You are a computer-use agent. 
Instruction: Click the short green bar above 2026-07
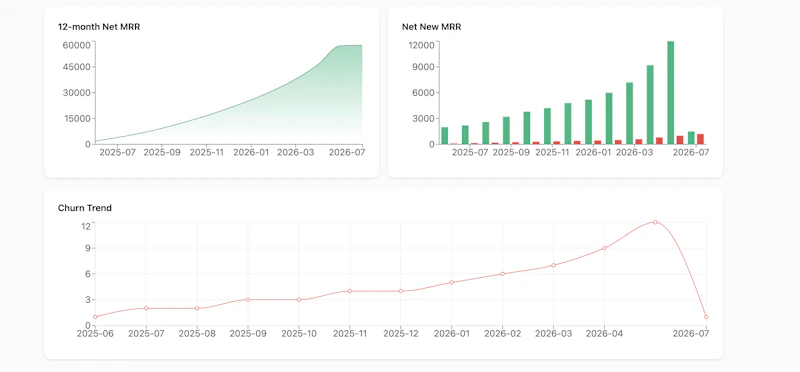click(x=691, y=138)
